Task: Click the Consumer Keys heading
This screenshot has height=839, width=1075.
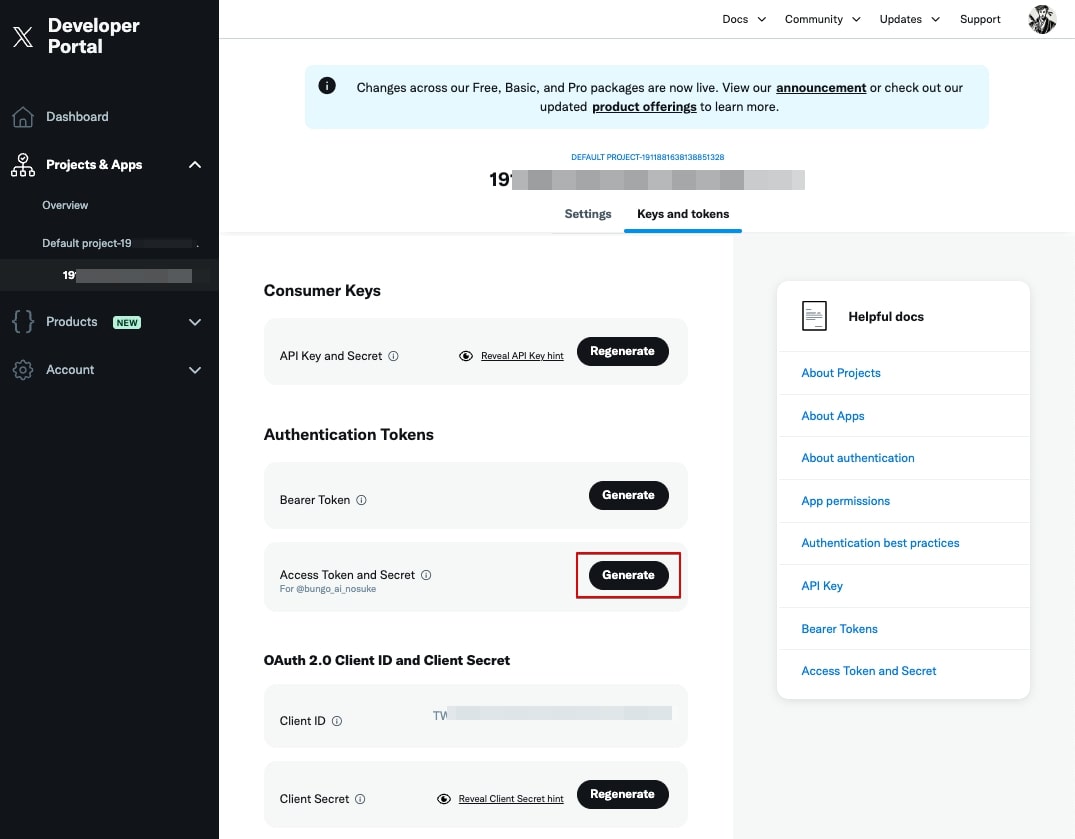Action: point(322,291)
